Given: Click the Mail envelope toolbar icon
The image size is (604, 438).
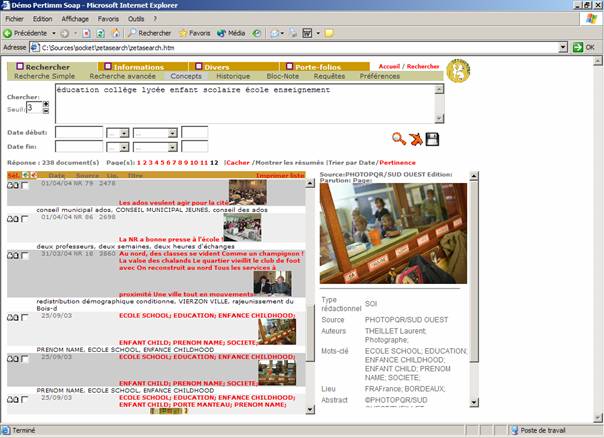Looking at the screenshot, I should tap(275, 34).
